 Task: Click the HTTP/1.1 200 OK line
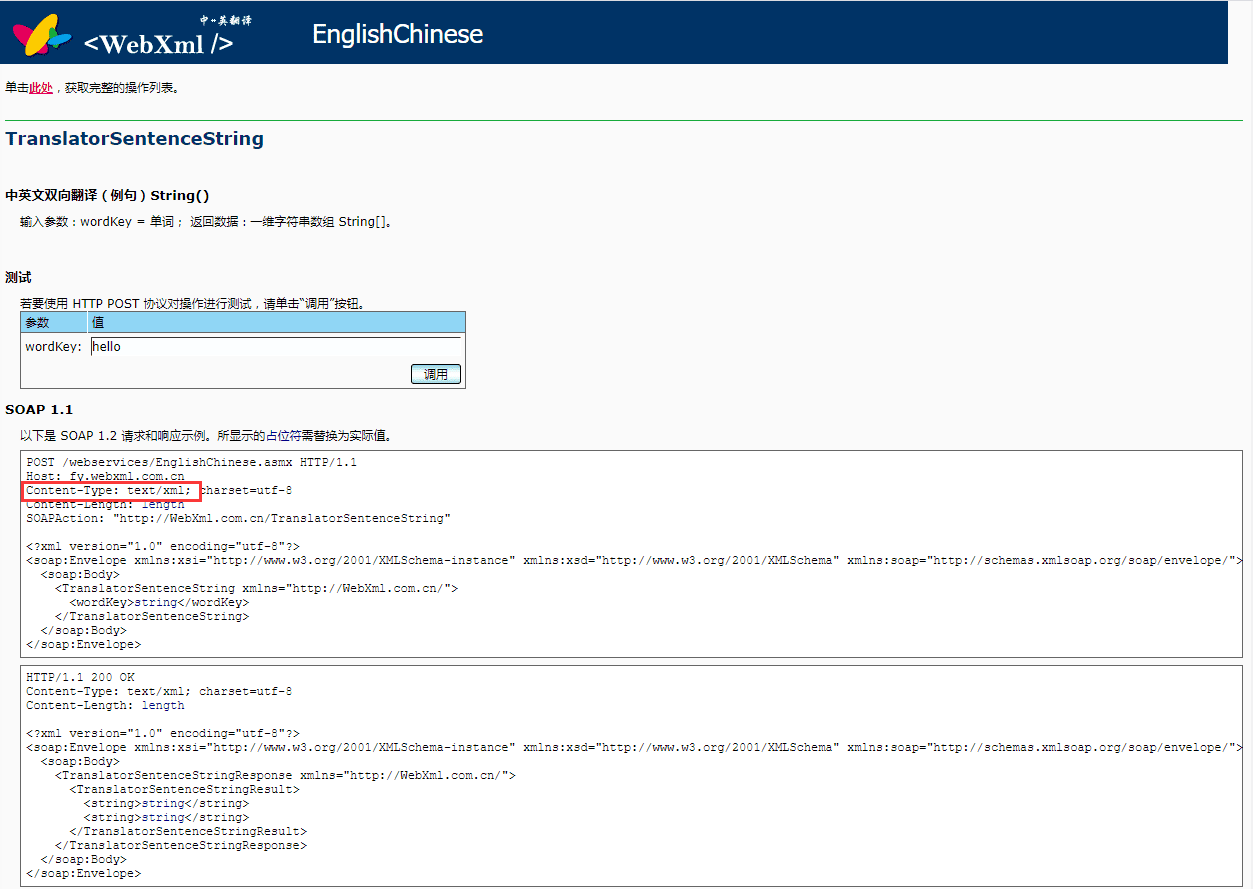80,677
